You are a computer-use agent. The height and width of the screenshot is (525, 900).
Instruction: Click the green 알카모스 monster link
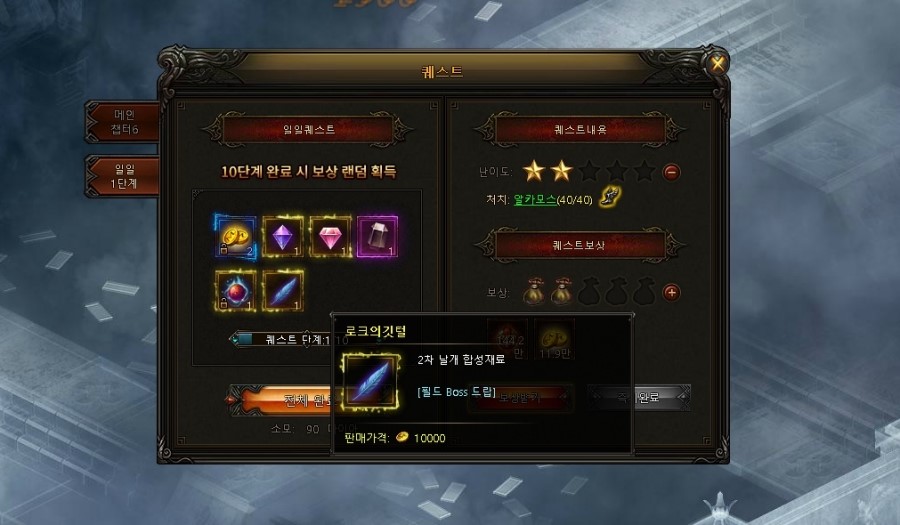(x=535, y=199)
